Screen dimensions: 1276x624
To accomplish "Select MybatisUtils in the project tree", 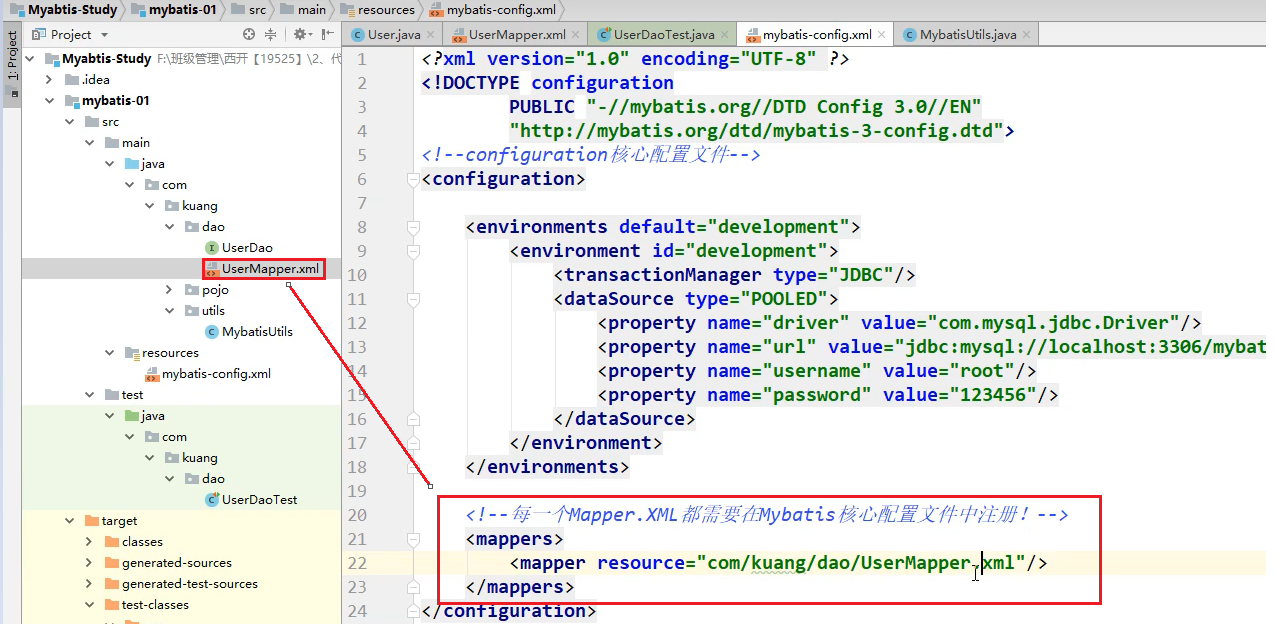I will click(x=257, y=332).
